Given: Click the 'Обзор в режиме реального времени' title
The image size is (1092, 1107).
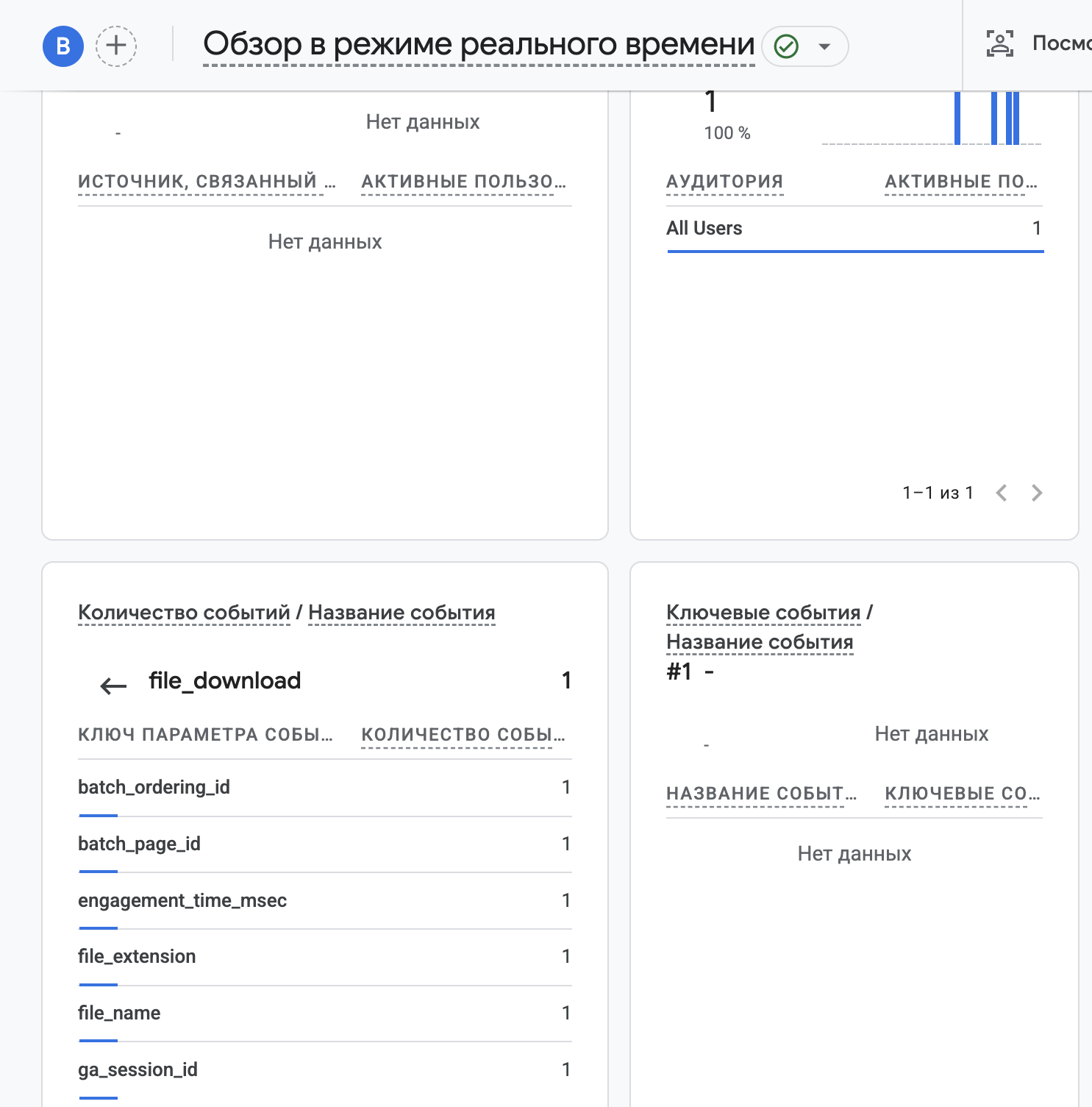Looking at the screenshot, I should click(x=479, y=45).
